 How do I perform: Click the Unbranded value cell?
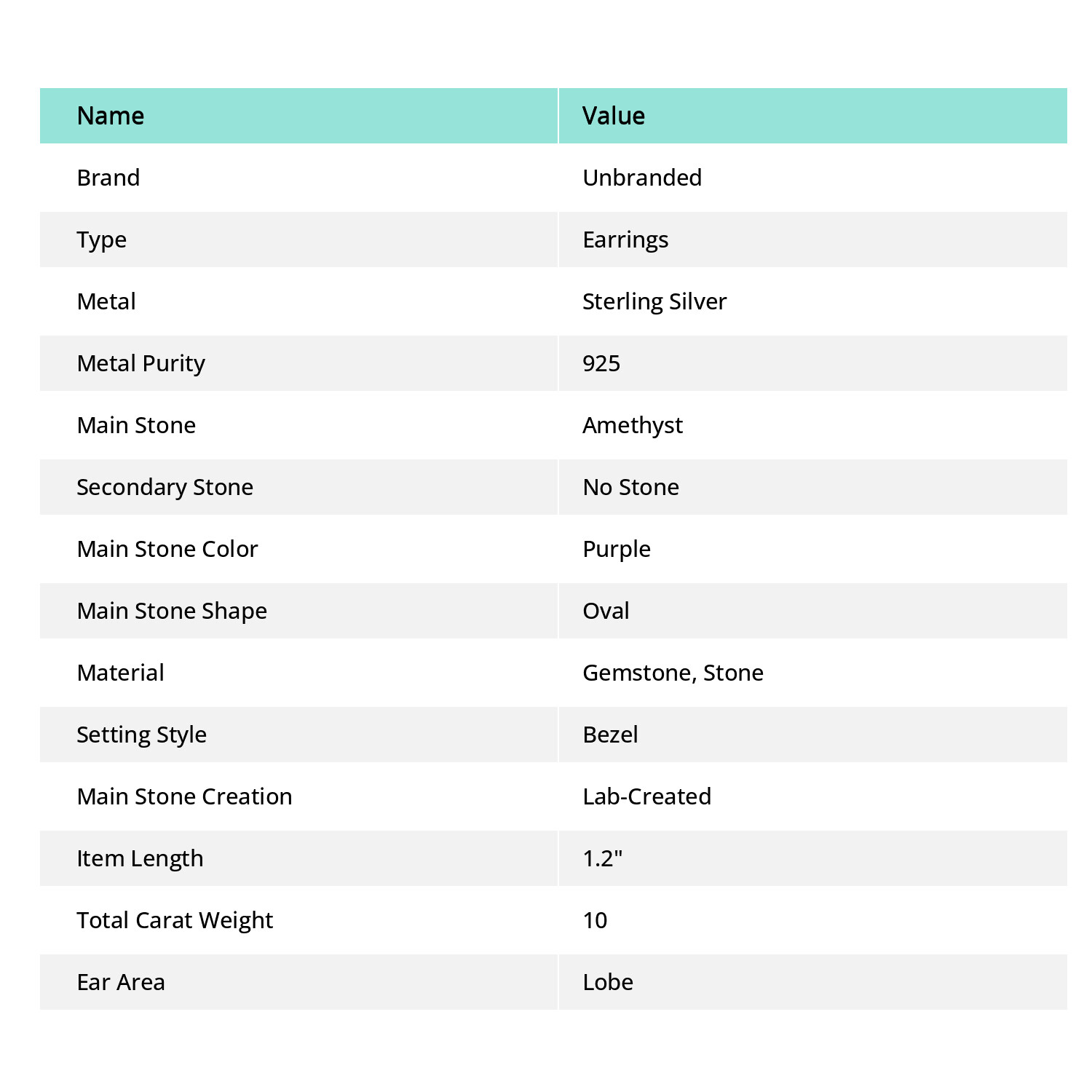tap(813, 178)
